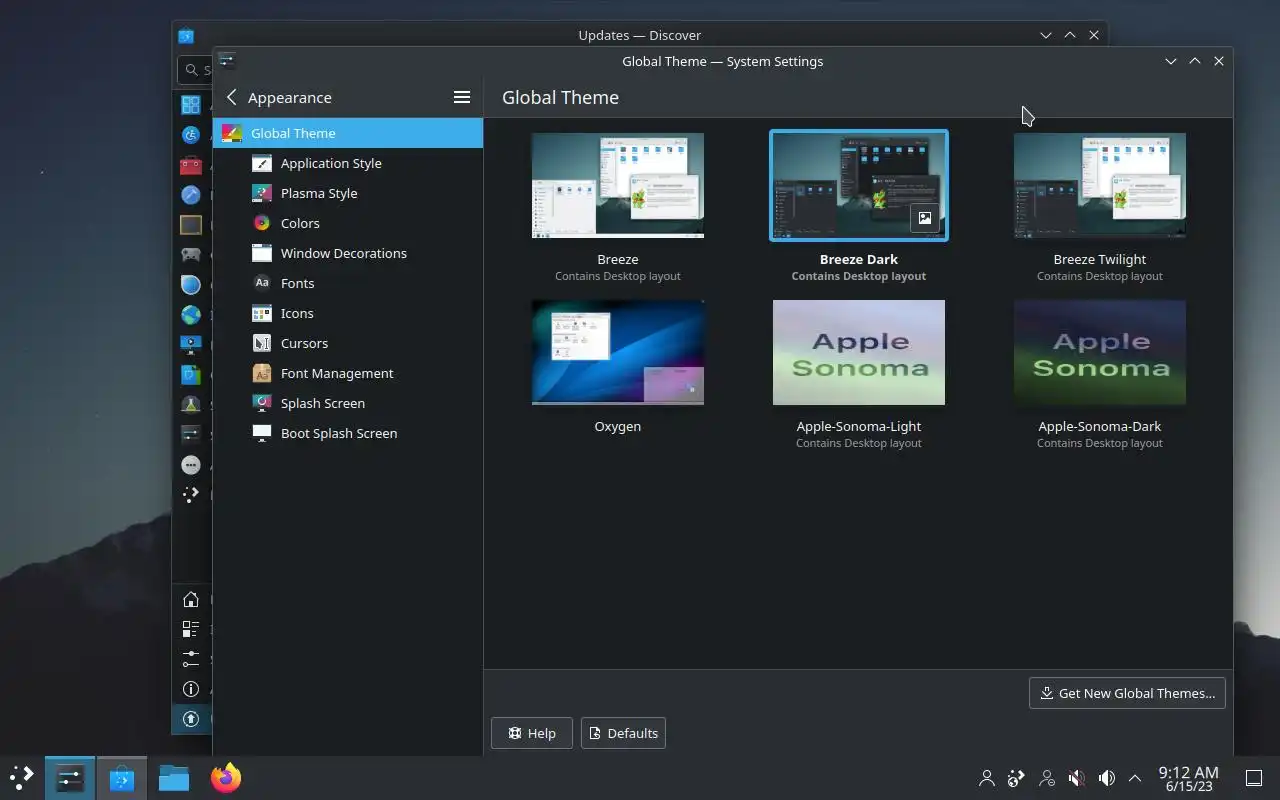Image resolution: width=1280 pixels, height=800 pixels.
Task: Select the Oxygen theme thumbnail
Action: click(618, 352)
